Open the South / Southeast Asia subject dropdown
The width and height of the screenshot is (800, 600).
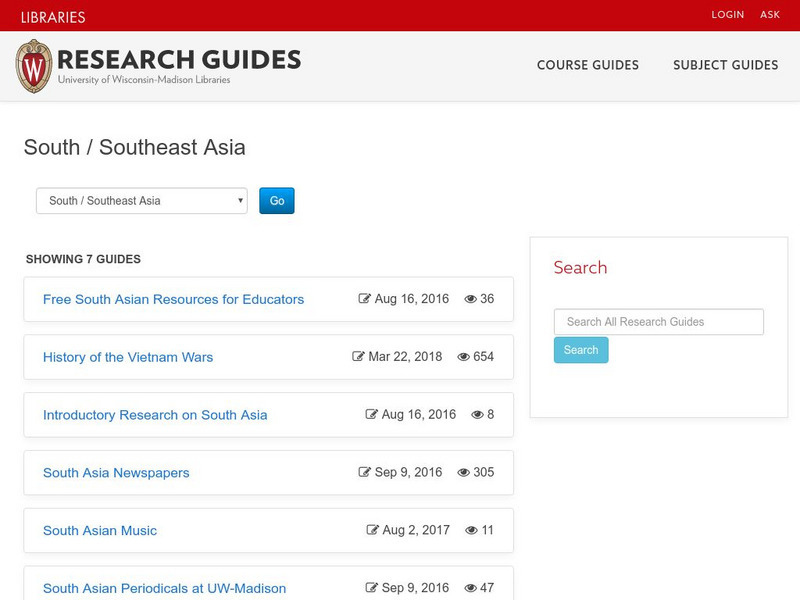[x=142, y=201]
